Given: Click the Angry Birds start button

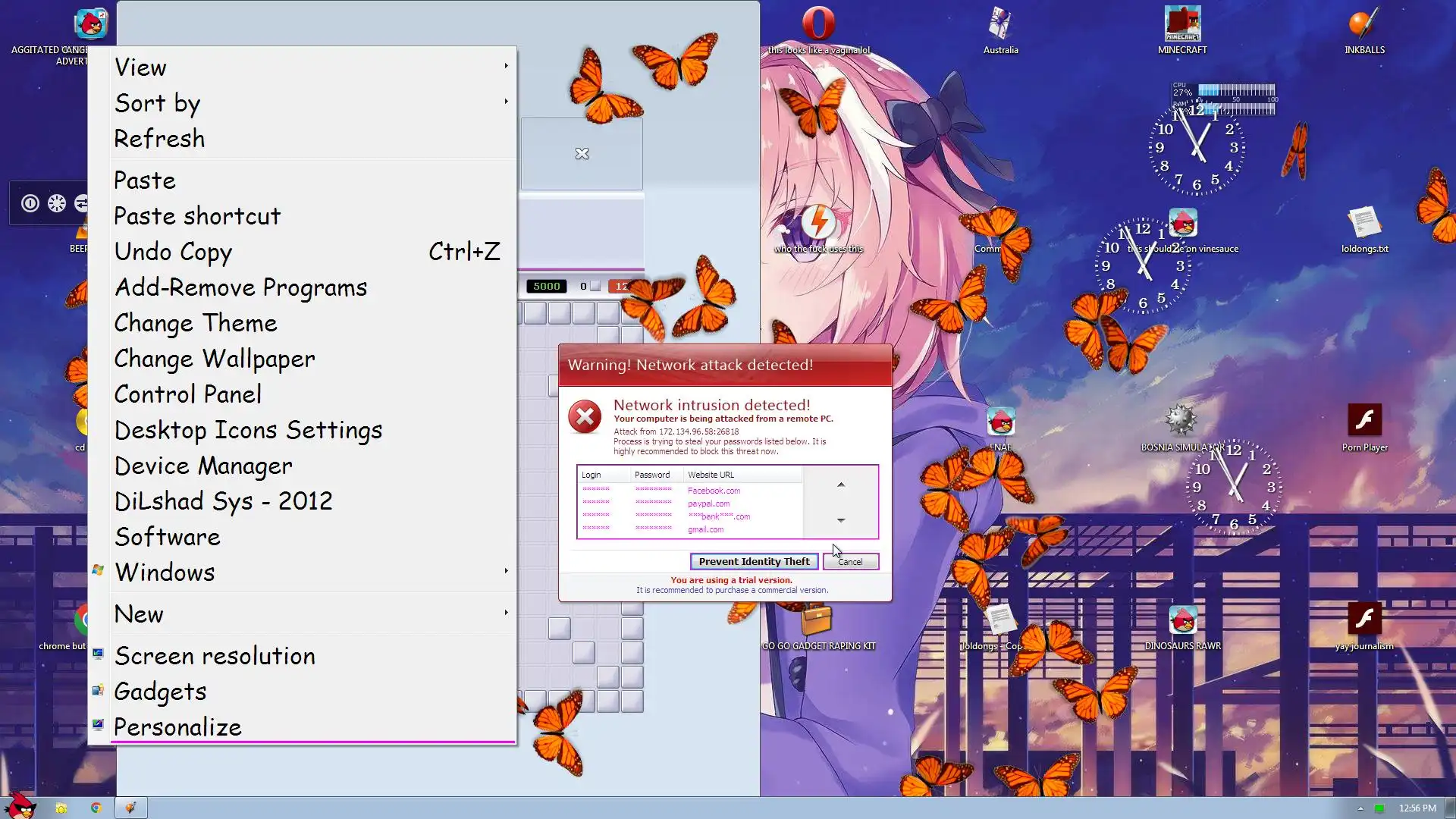Looking at the screenshot, I should point(21,806).
